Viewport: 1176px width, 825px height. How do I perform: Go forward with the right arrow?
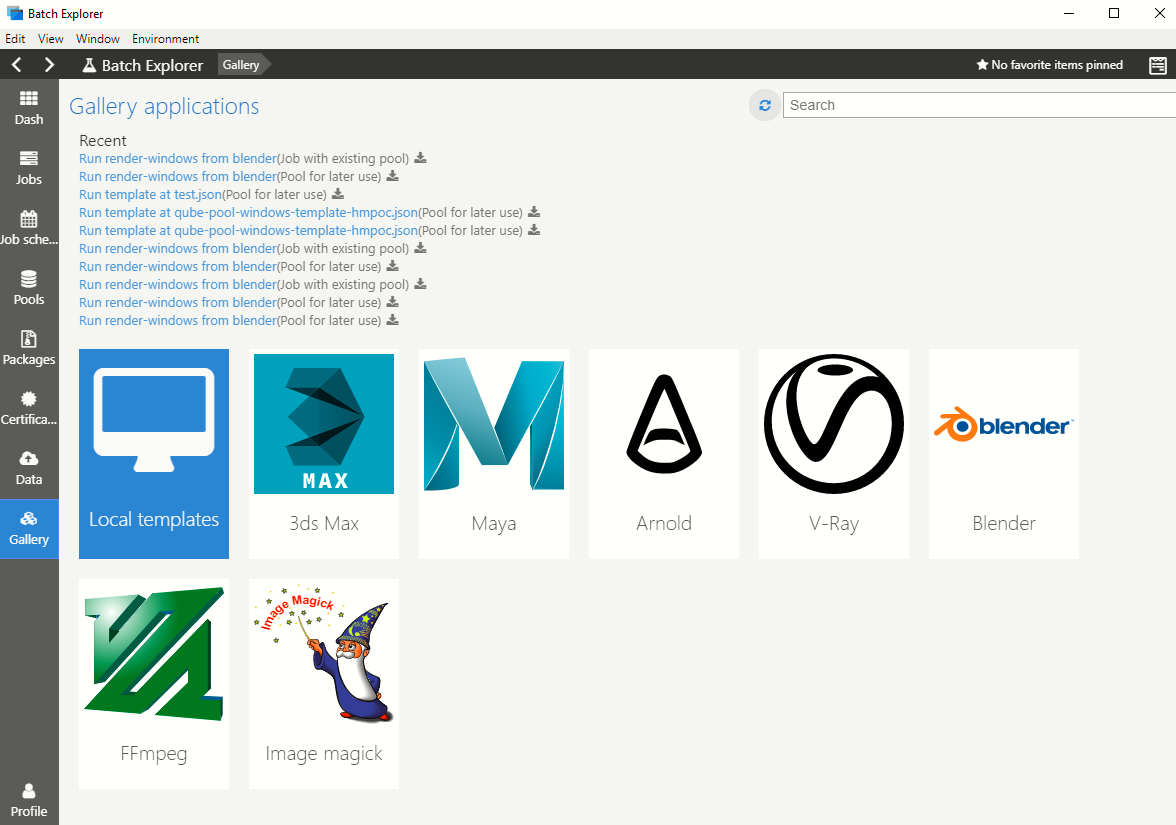(x=50, y=64)
